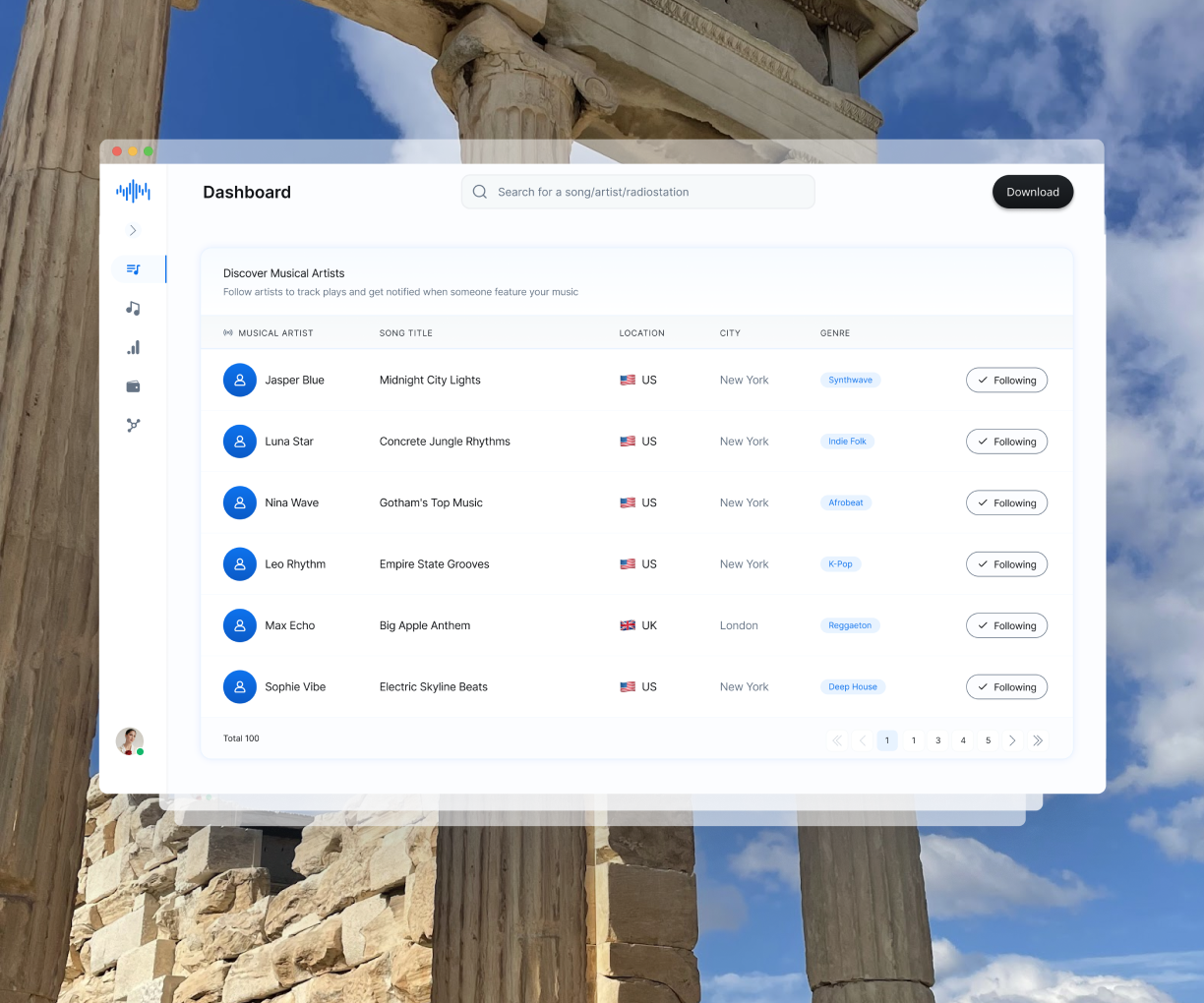Click song title Big Apple Anthem

[x=425, y=625]
